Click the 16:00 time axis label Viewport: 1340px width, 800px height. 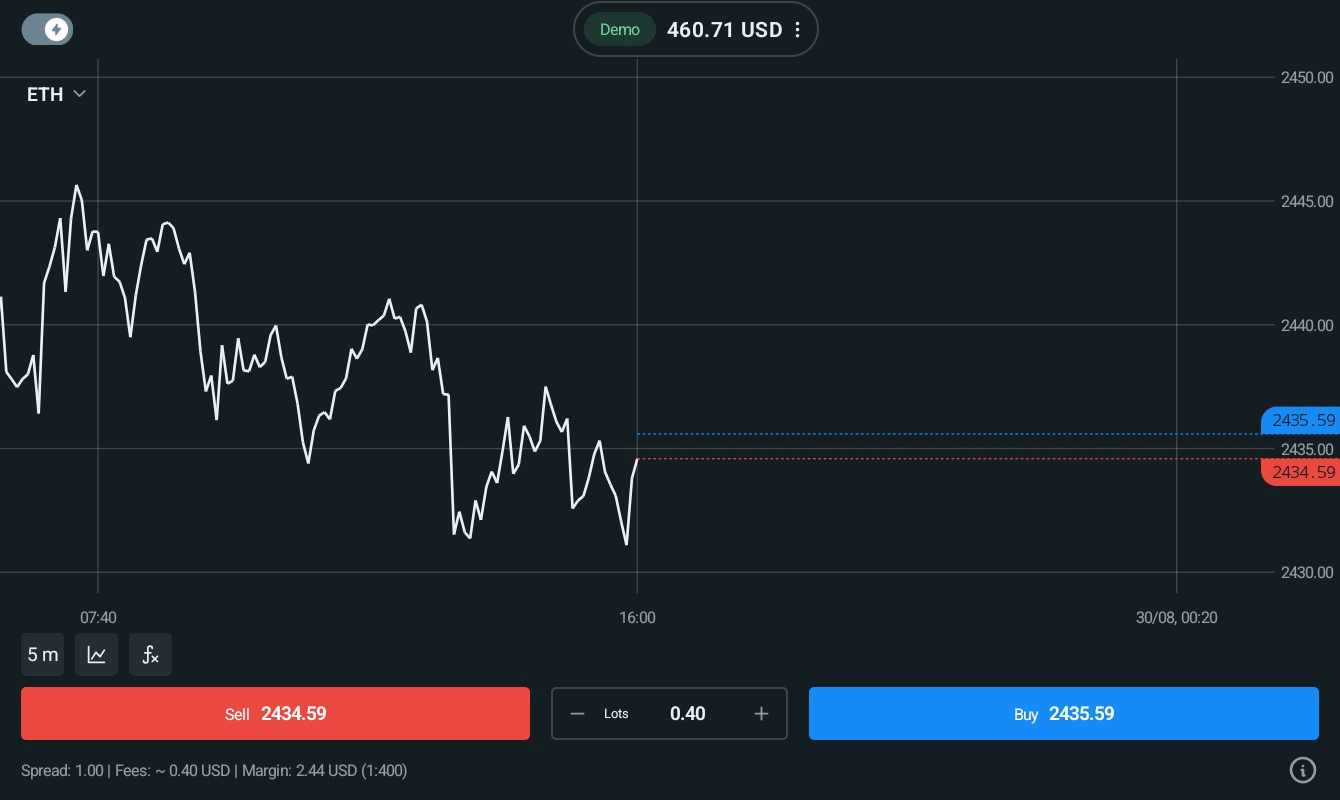[x=637, y=618]
